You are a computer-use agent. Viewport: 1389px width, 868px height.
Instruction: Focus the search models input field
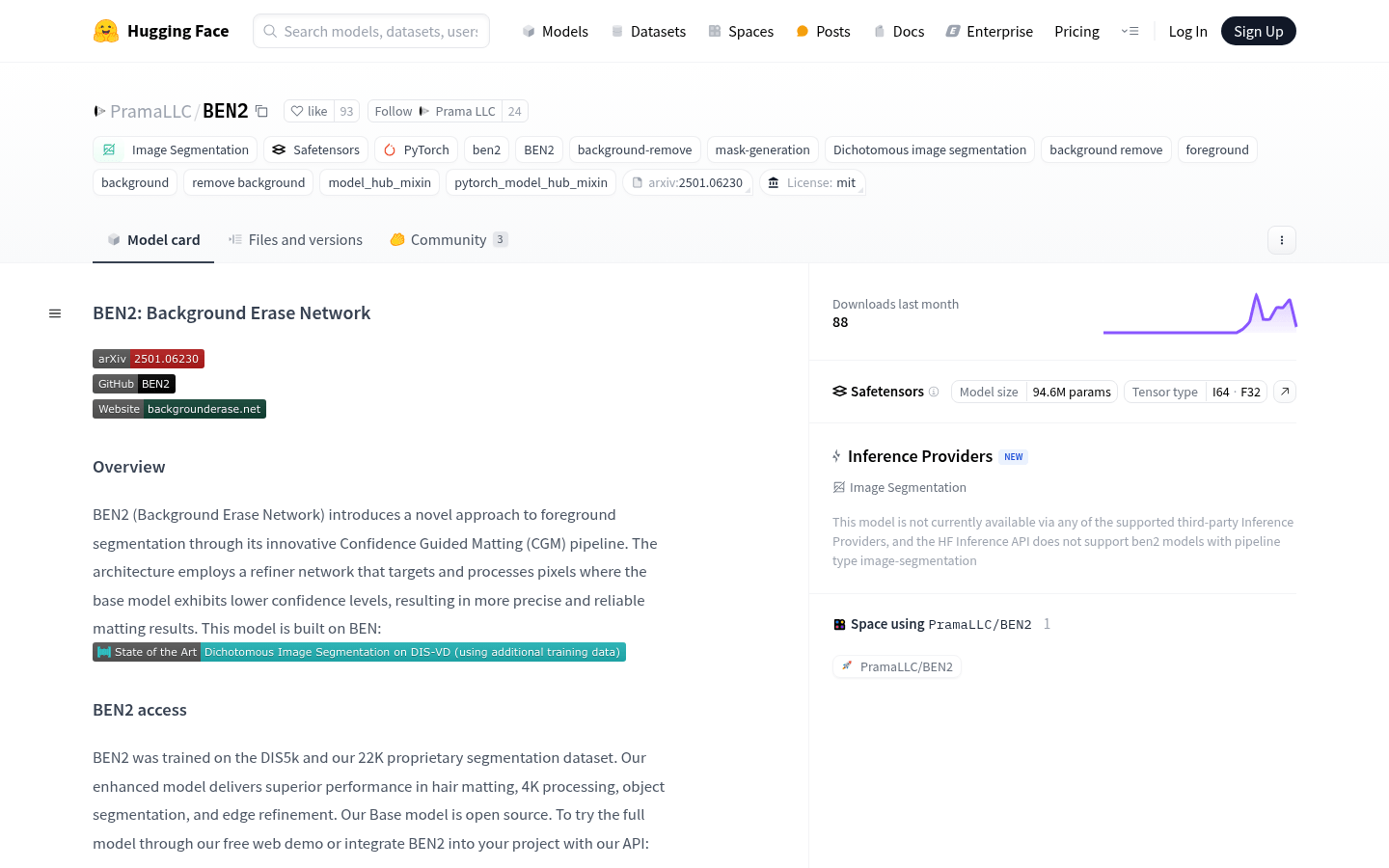point(371,31)
